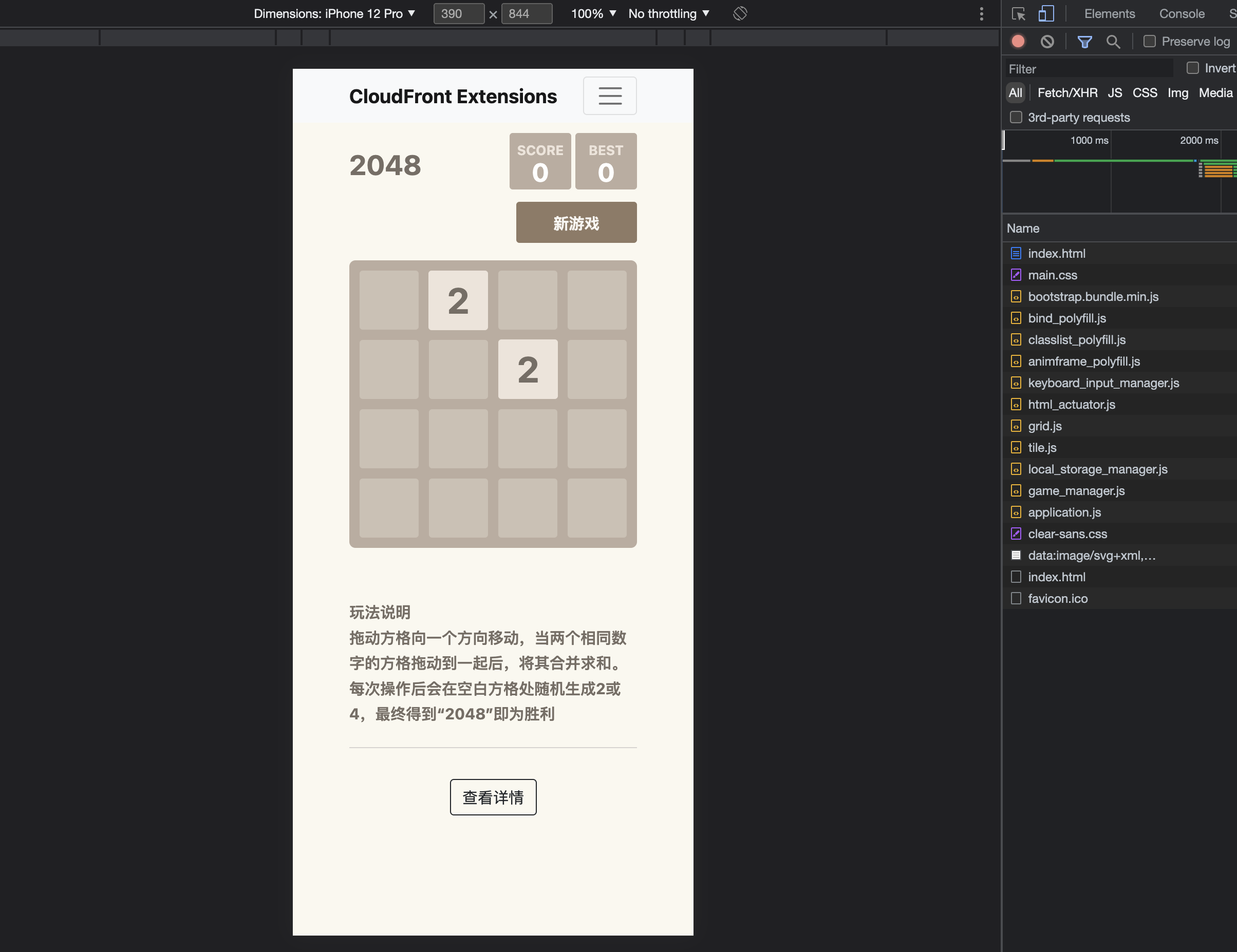Image resolution: width=1237 pixels, height=952 pixels.
Task: Select the image icon beside data:image/svg+xml
Action: click(x=1016, y=555)
